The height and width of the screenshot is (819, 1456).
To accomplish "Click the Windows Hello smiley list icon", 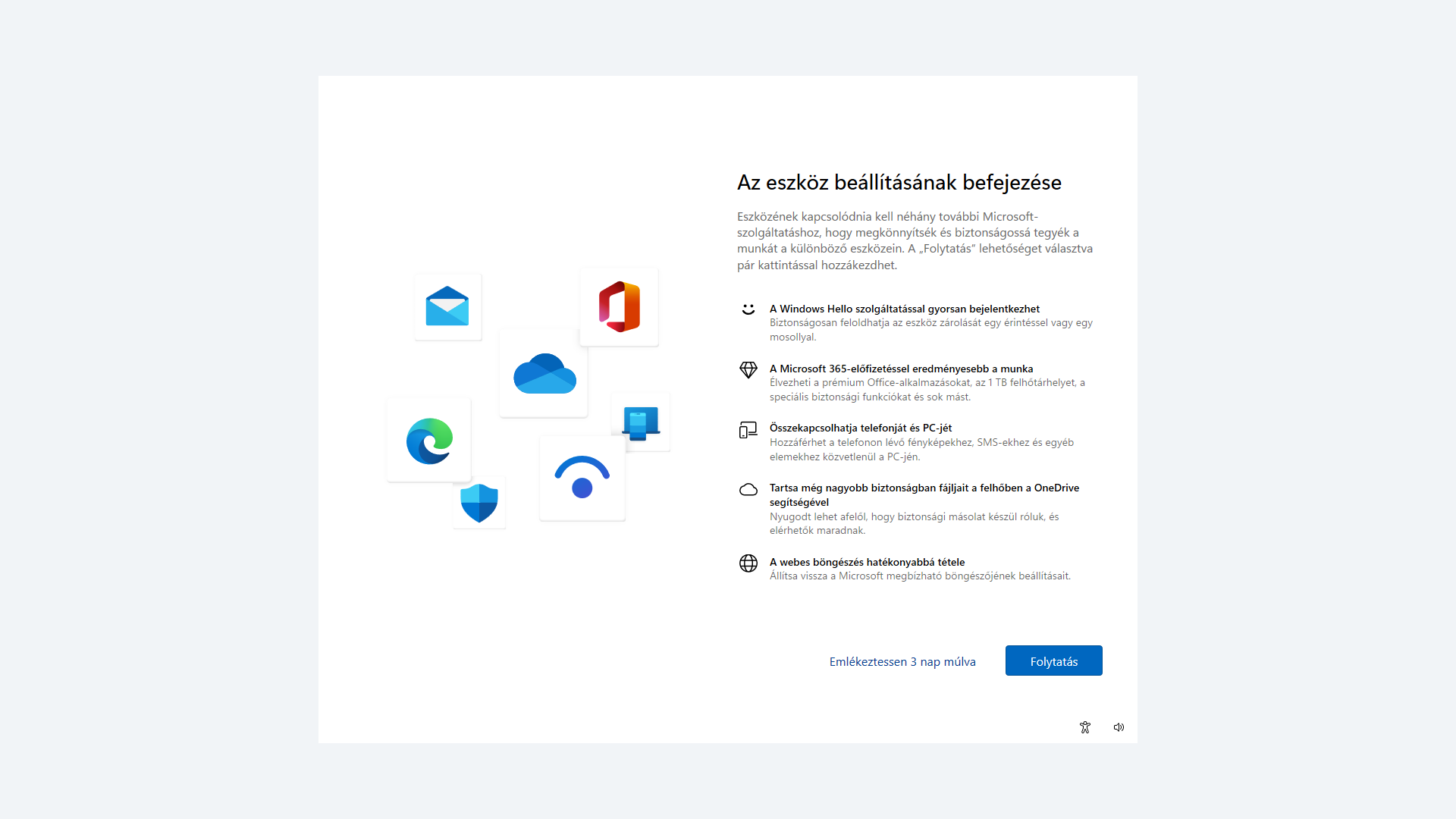I will [x=748, y=309].
